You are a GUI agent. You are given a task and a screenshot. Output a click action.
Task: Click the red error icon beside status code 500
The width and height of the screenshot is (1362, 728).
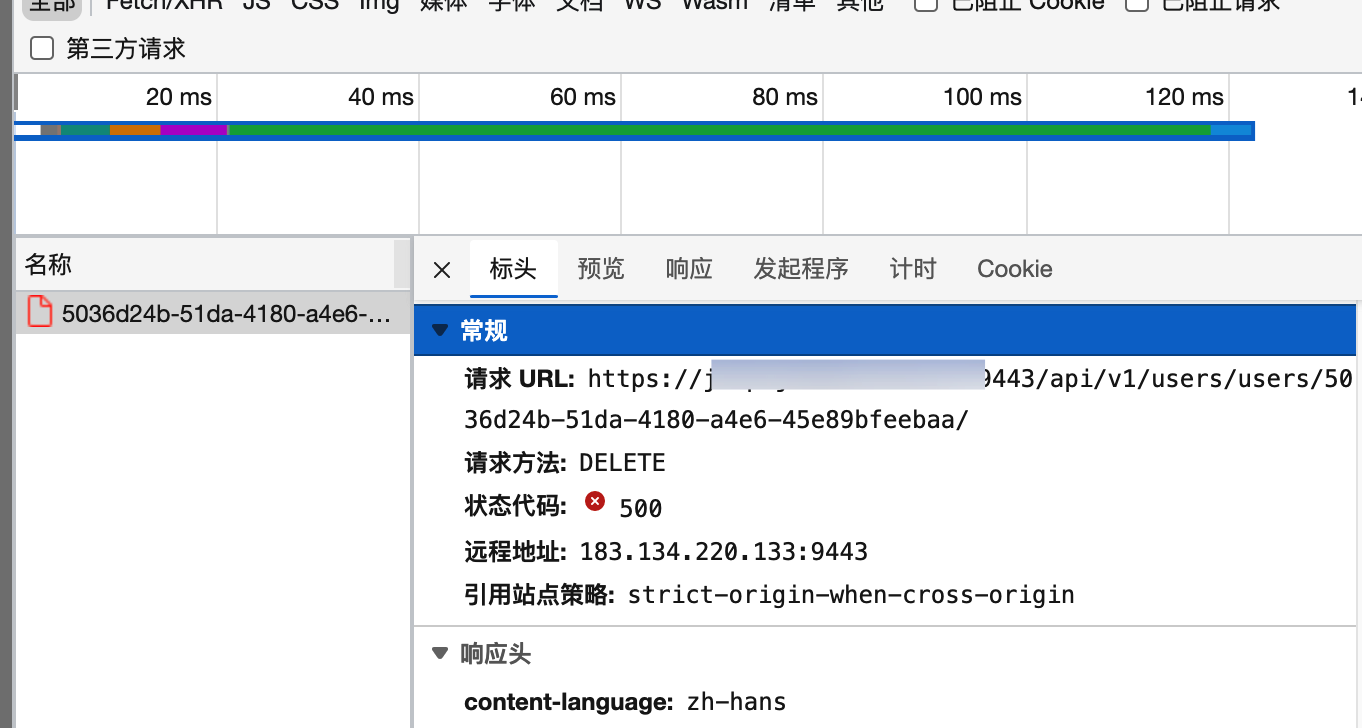click(595, 501)
